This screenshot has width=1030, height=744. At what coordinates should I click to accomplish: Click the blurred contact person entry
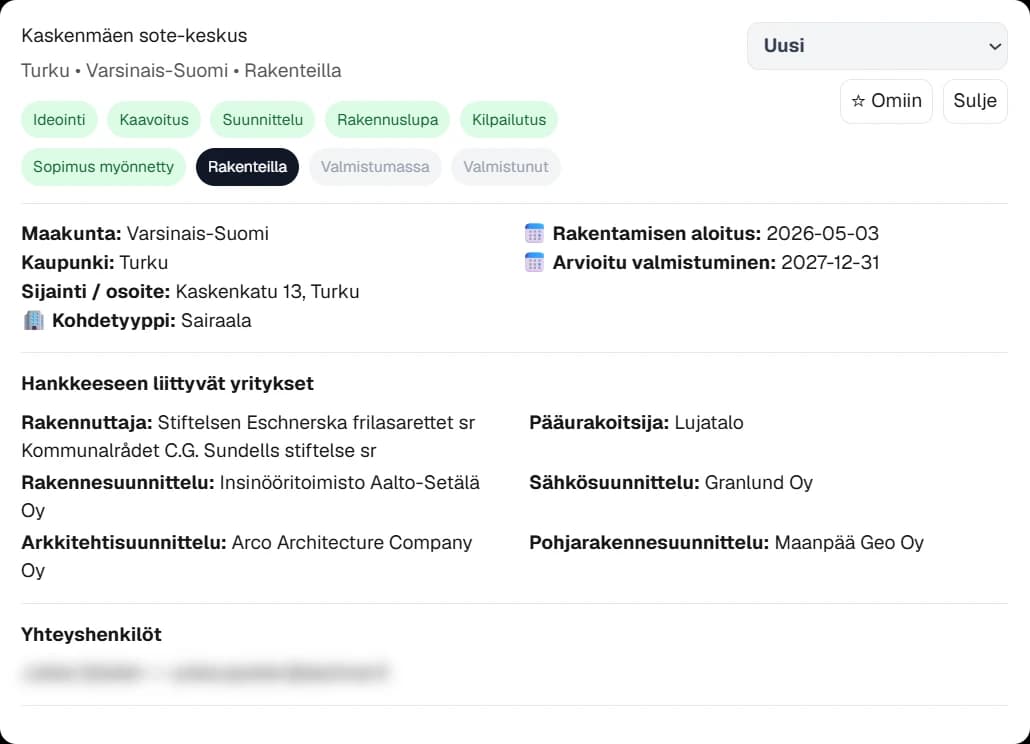tap(205, 672)
